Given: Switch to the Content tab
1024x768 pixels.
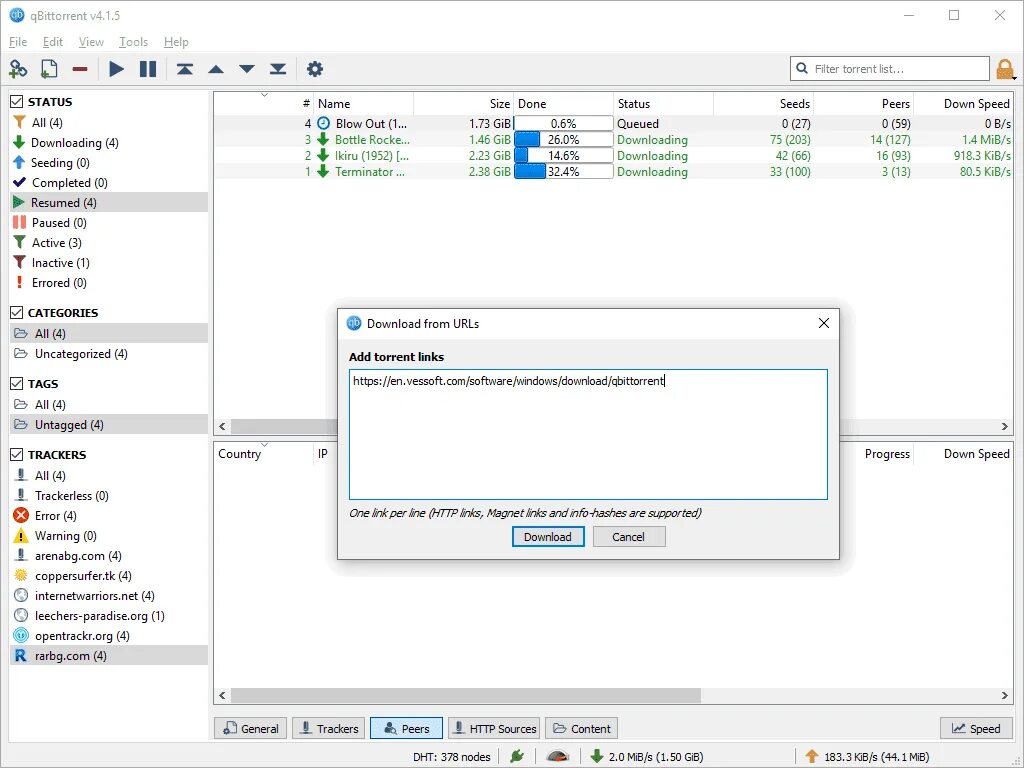Looking at the screenshot, I should [581, 728].
